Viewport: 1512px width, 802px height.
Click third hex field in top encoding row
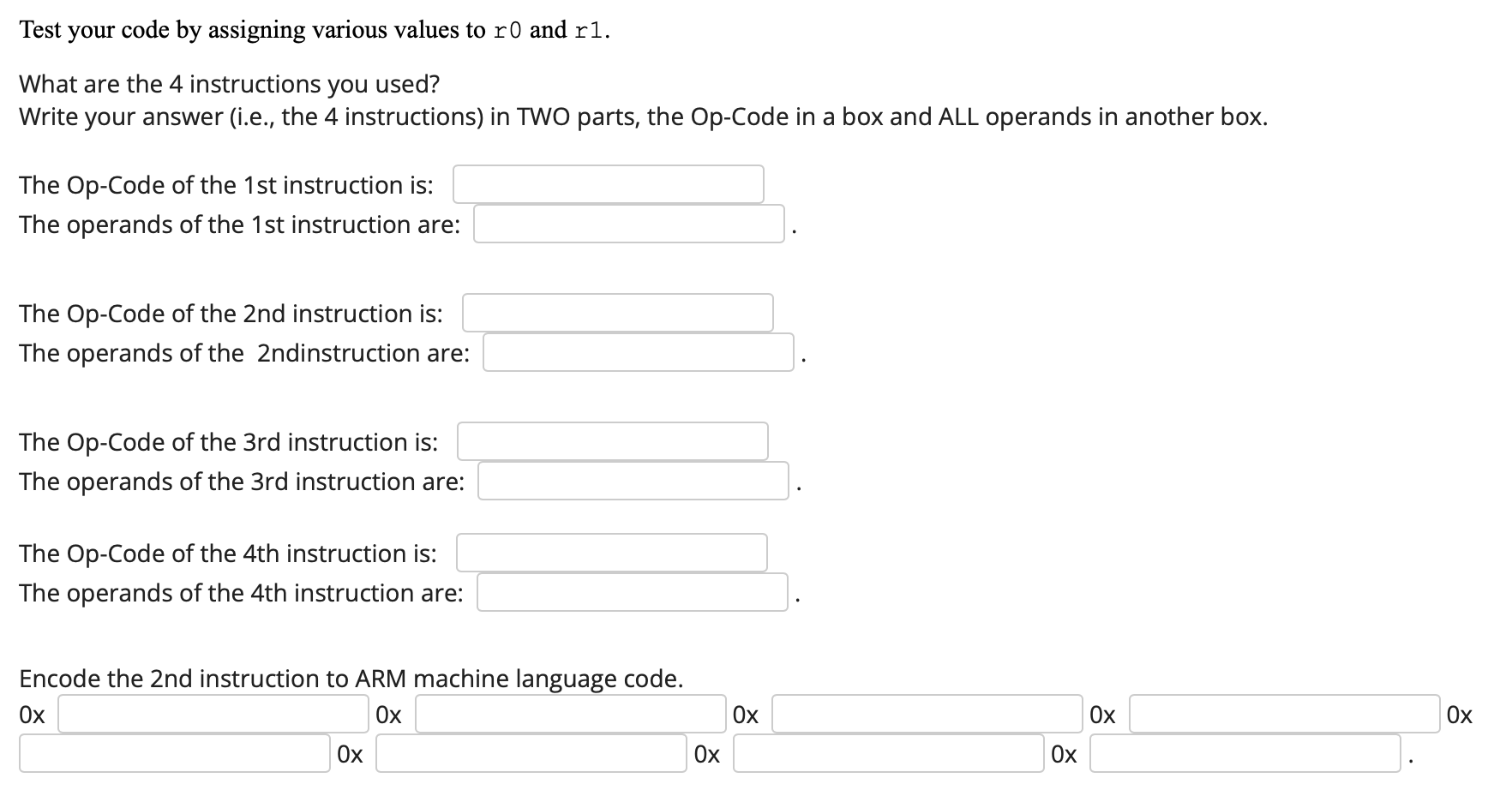(927, 714)
